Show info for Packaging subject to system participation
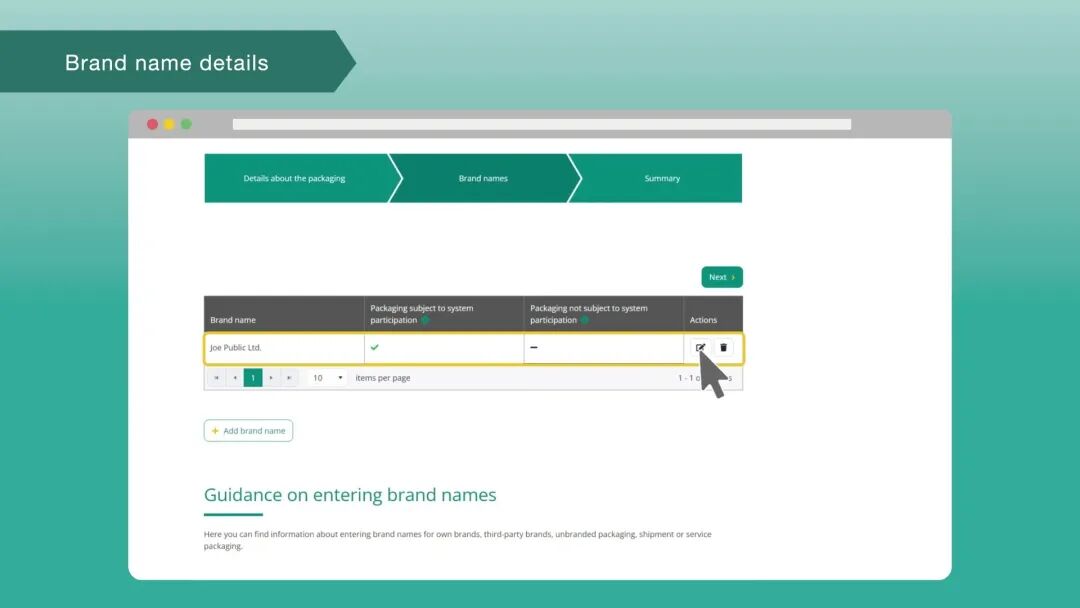Screen dimensions: 1080x608 coord(425,320)
